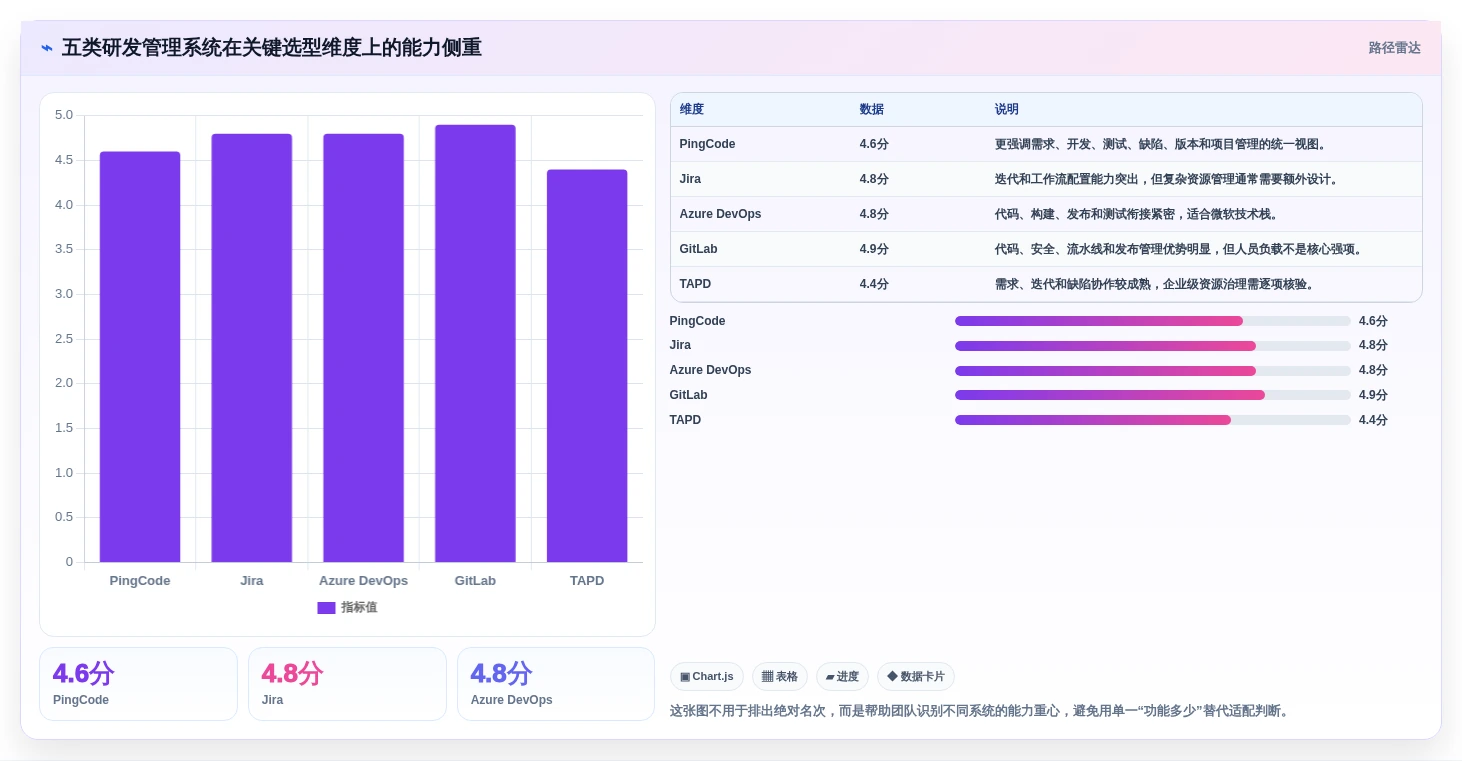
Task: Select the GitLab table row name
Action: (698, 249)
